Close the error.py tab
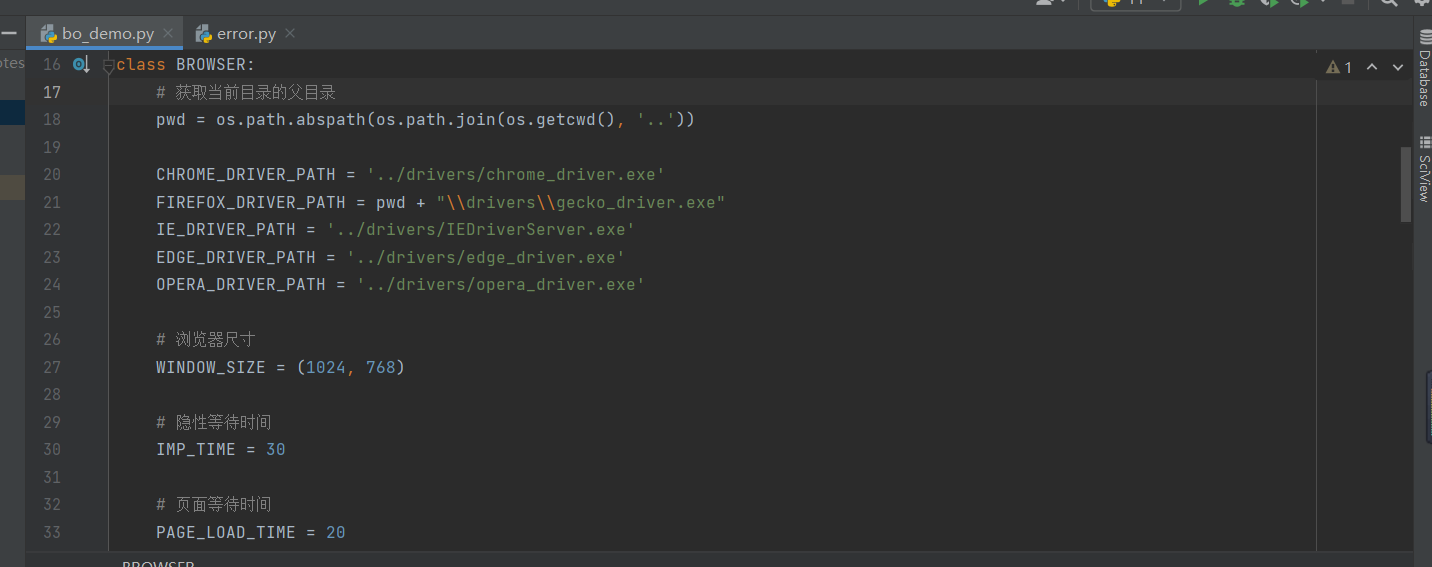Screen dimensions: 1432x567 click(x=290, y=33)
